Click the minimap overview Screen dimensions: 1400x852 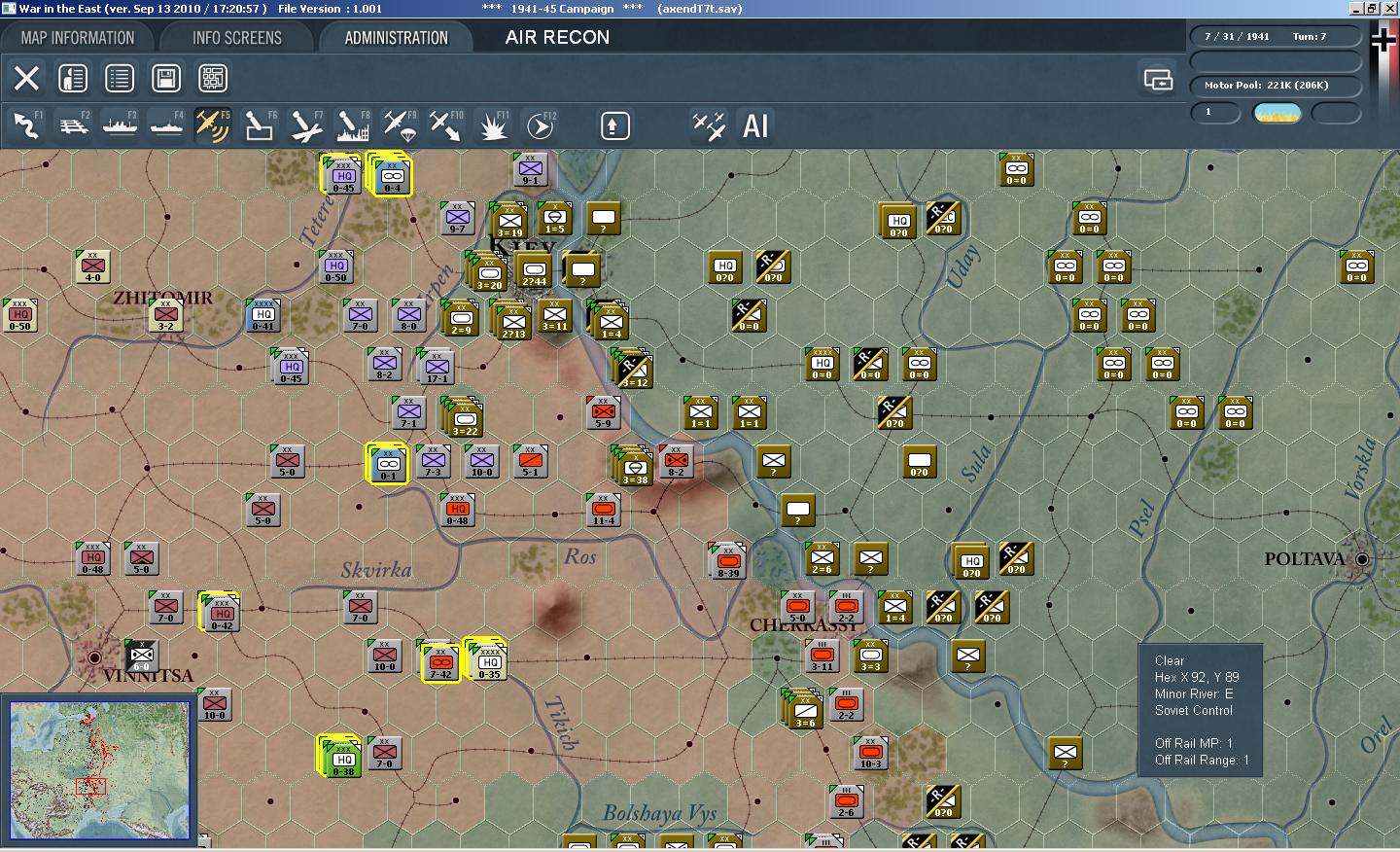coord(99,770)
